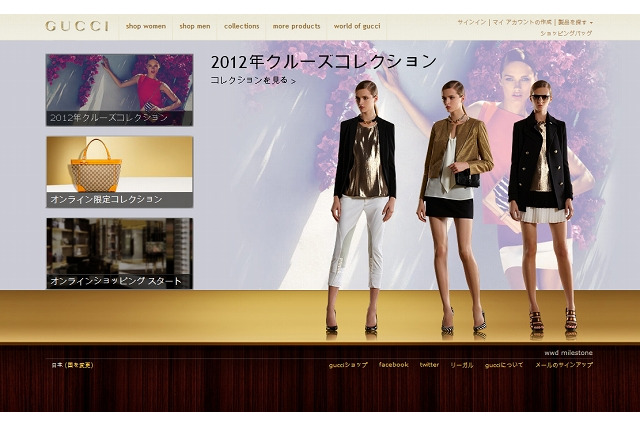Open the オンライン限定コレクション bag thumbnail
Viewport: 640px width, 426px height.
[120, 172]
